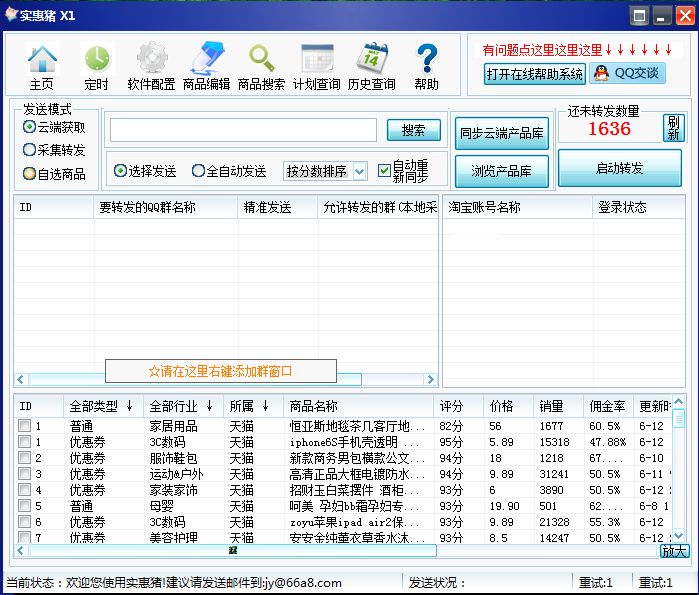The width and height of the screenshot is (699, 595).
Task: Click the 淘宝账号名称 column header
Action: pyautogui.click(x=518, y=207)
